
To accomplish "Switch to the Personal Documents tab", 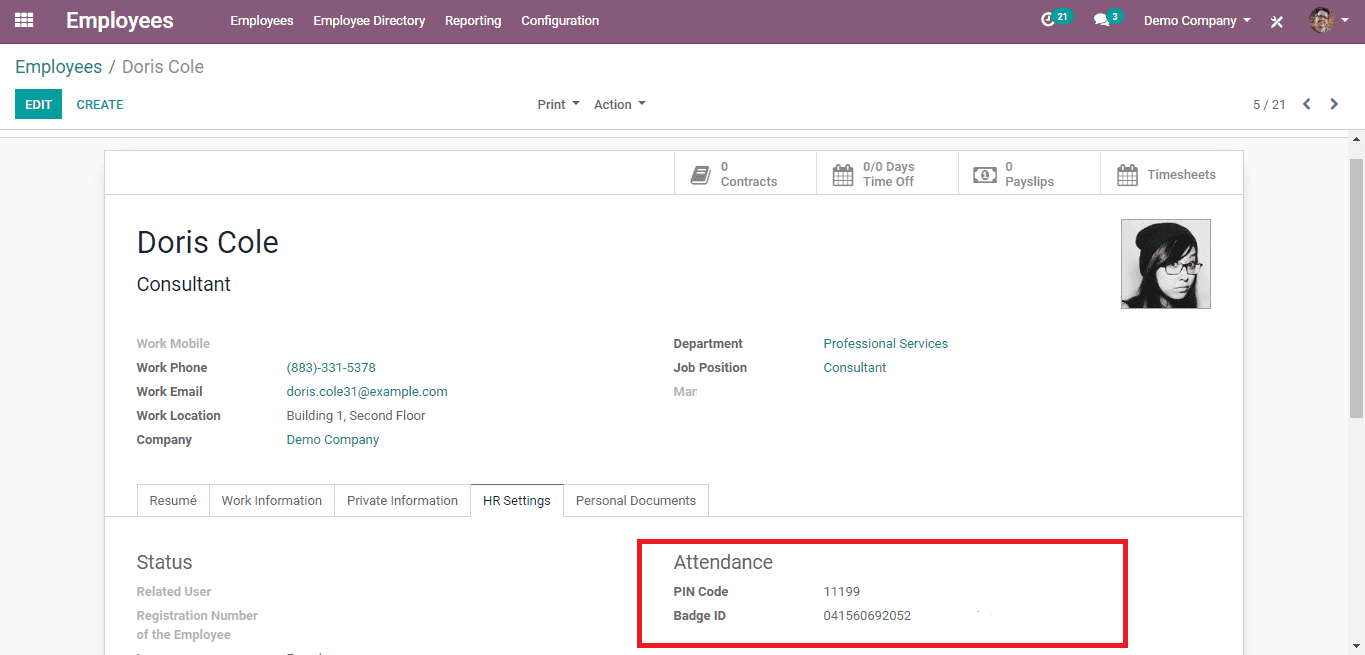I will point(636,500).
